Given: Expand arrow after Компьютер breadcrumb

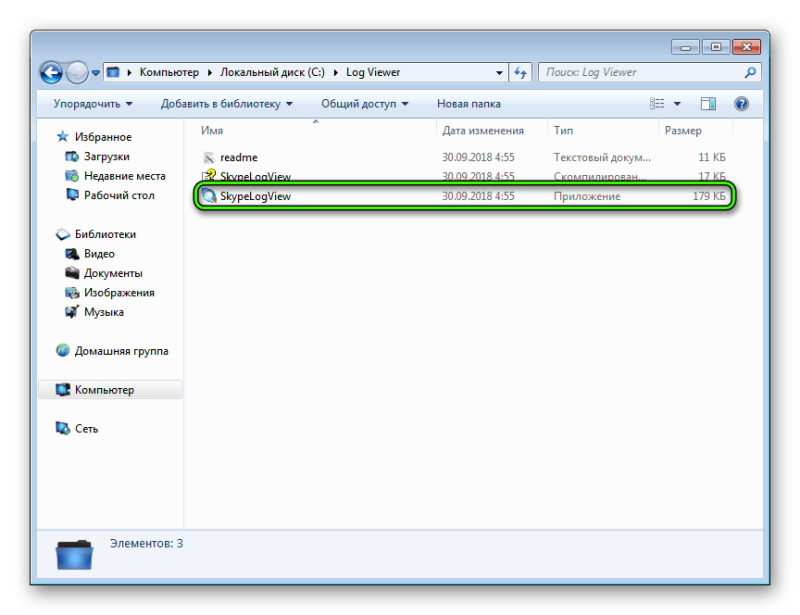Looking at the screenshot, I should click(210, 72).
